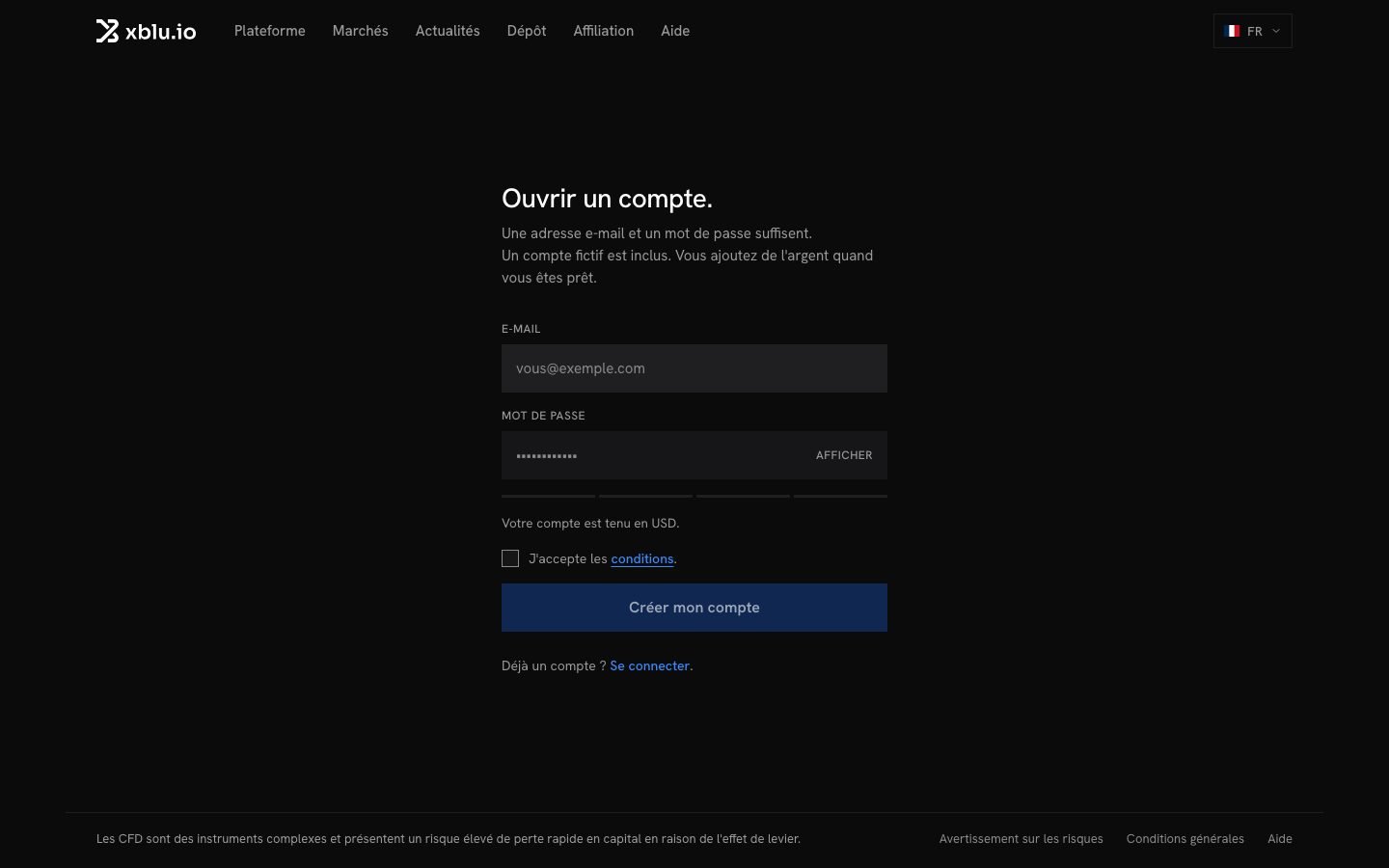Open the Actualités section
The width and height of the screenshot is (1389, 868).
[x=448, y=31]
